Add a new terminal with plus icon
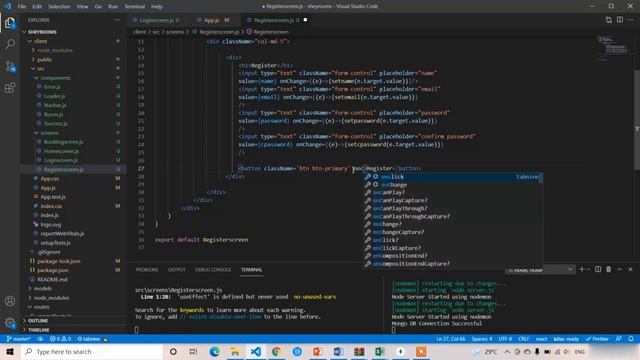 [x=582, y=269]
